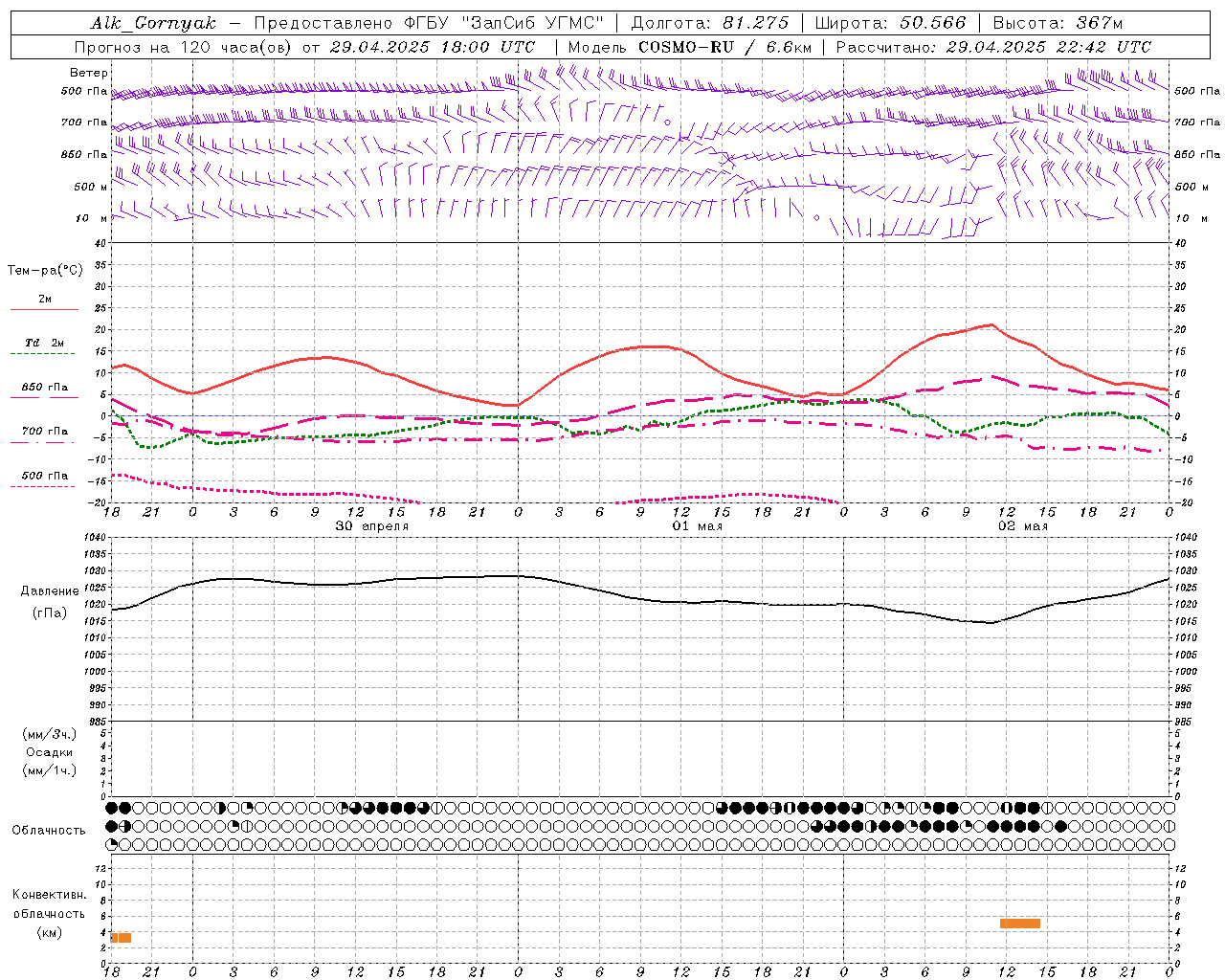Screen dimensions: 1225x980
Task: Click the station name Alk_Gornyak
Action: point(154,23)
